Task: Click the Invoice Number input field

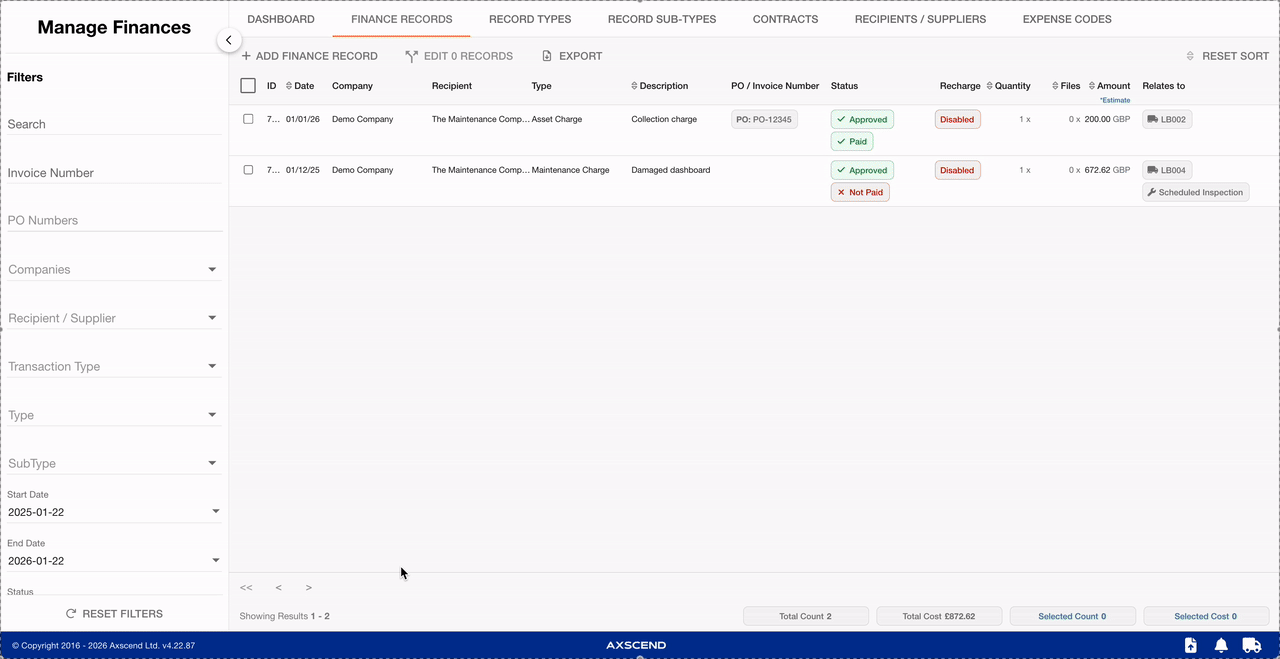Action: [113, 173]
